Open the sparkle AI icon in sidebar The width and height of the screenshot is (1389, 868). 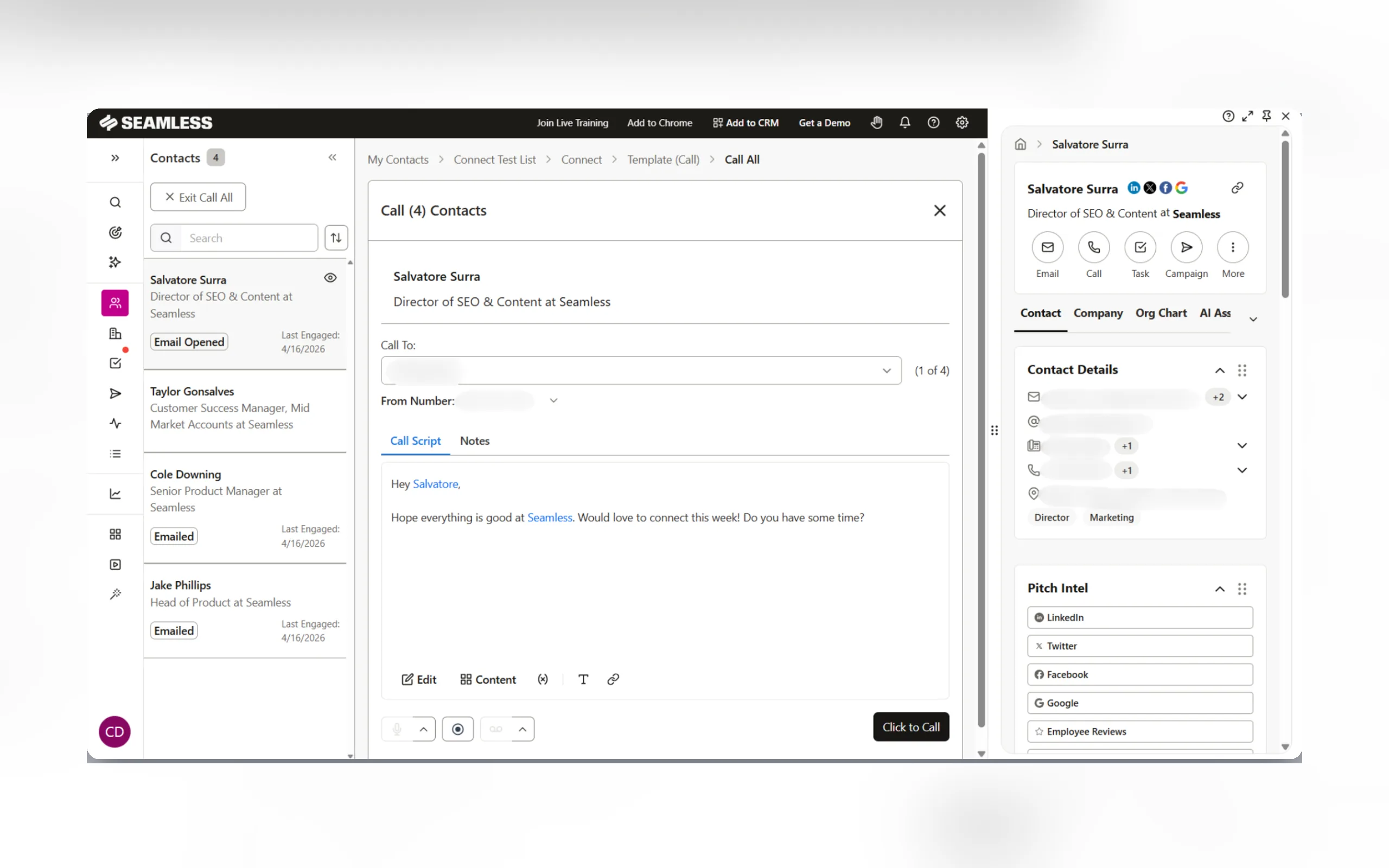pyautogui.click(x=116, y=263)
